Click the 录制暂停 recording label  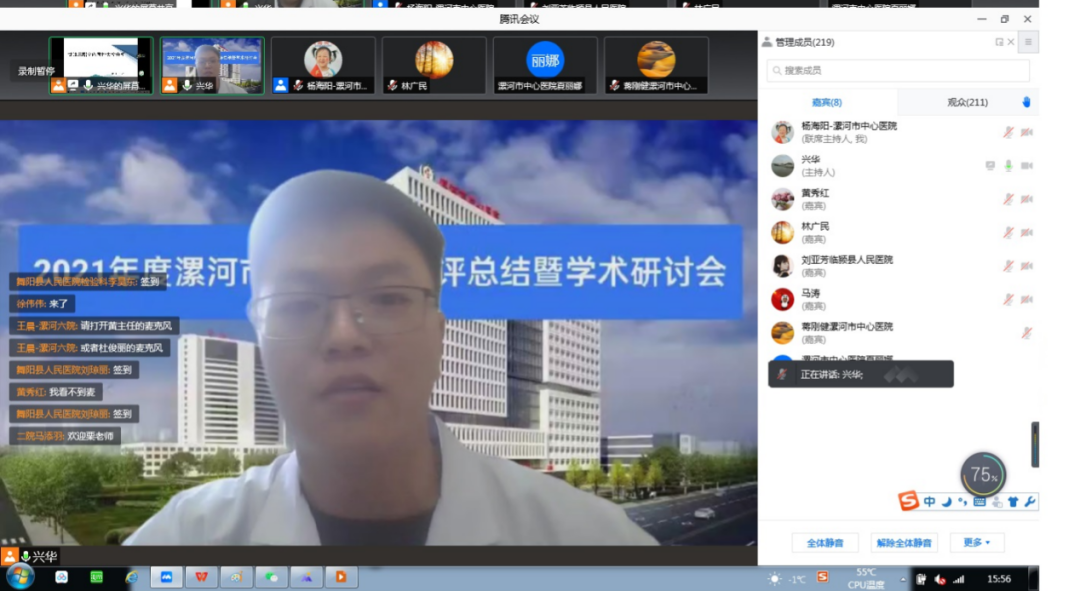pyautogui.click(x=36, y=71)
